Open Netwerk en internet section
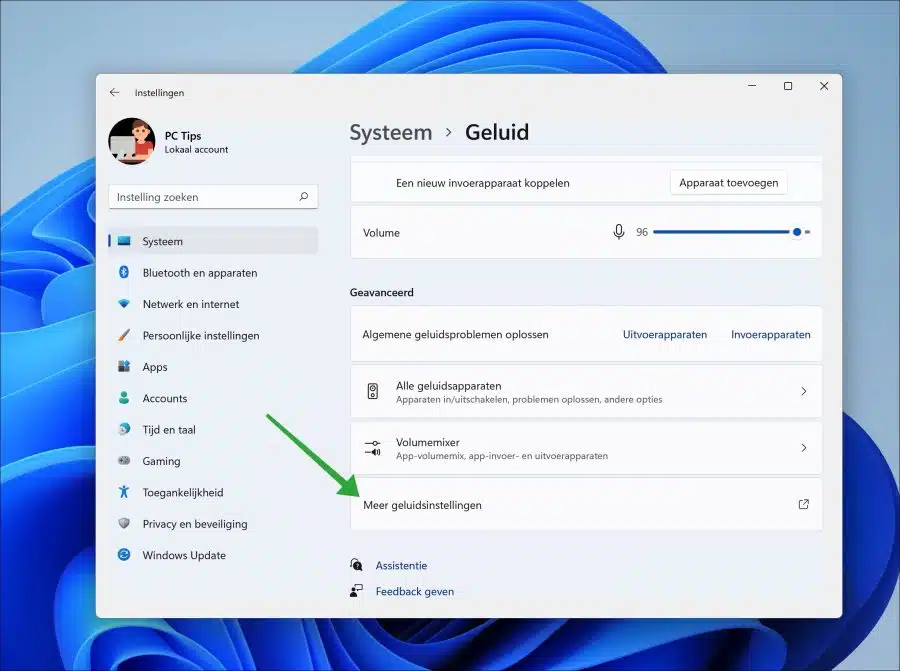 (x=213, y=304)
